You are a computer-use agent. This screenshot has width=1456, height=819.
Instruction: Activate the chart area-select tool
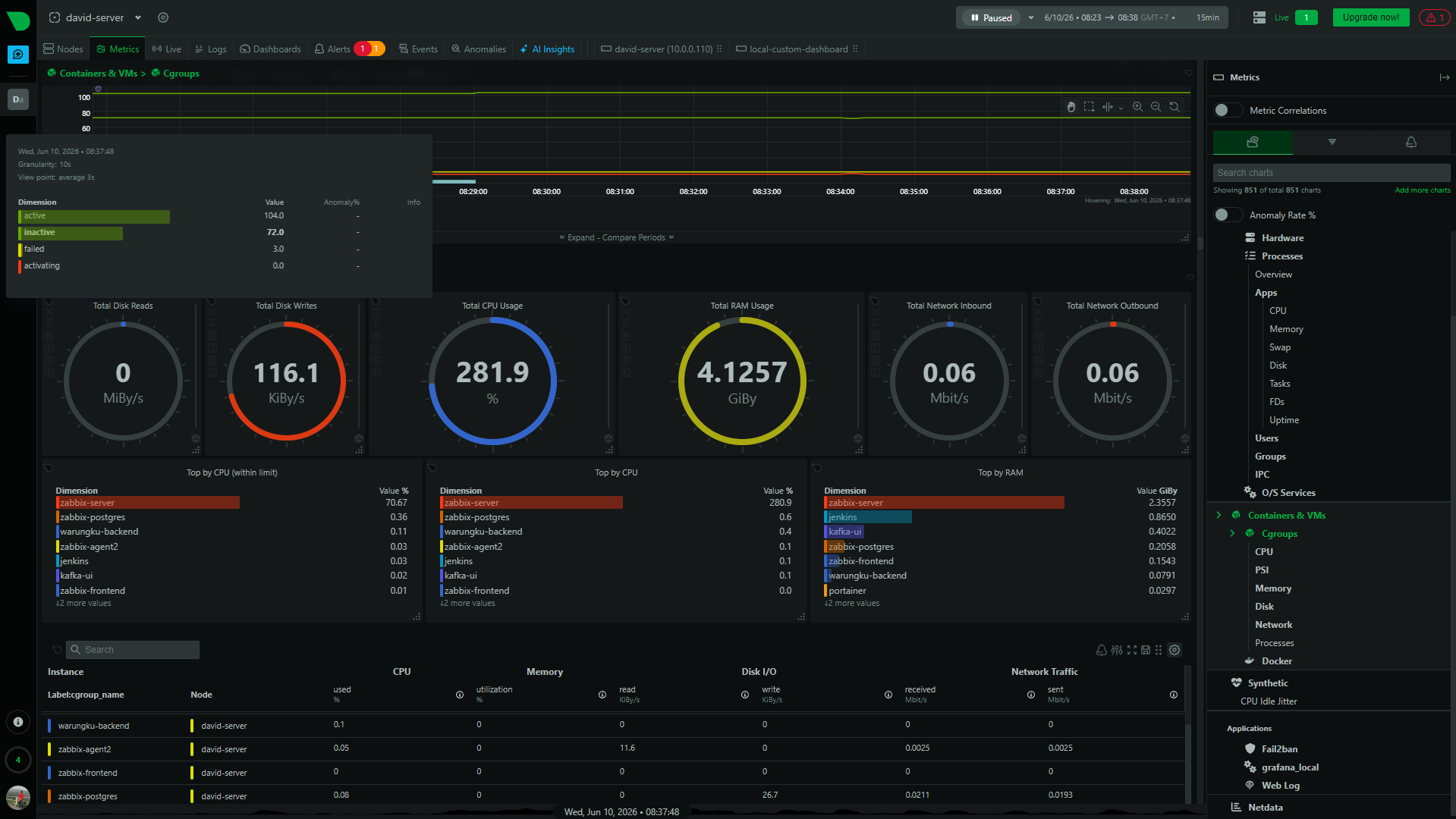[x=1089, y=107]
